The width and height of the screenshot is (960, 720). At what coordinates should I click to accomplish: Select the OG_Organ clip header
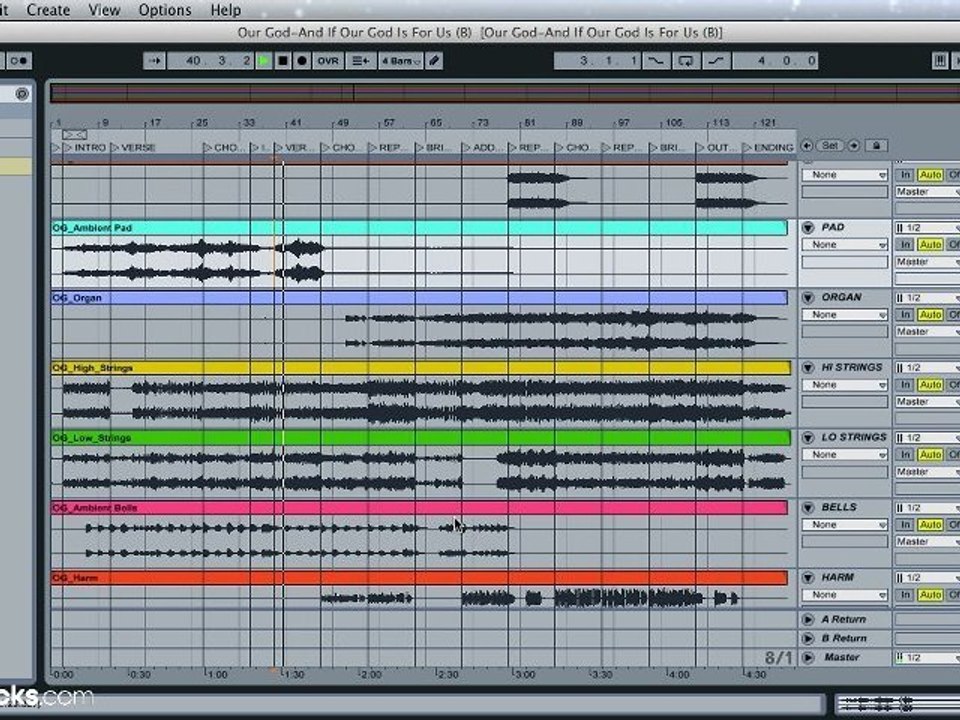pos(419,298)
